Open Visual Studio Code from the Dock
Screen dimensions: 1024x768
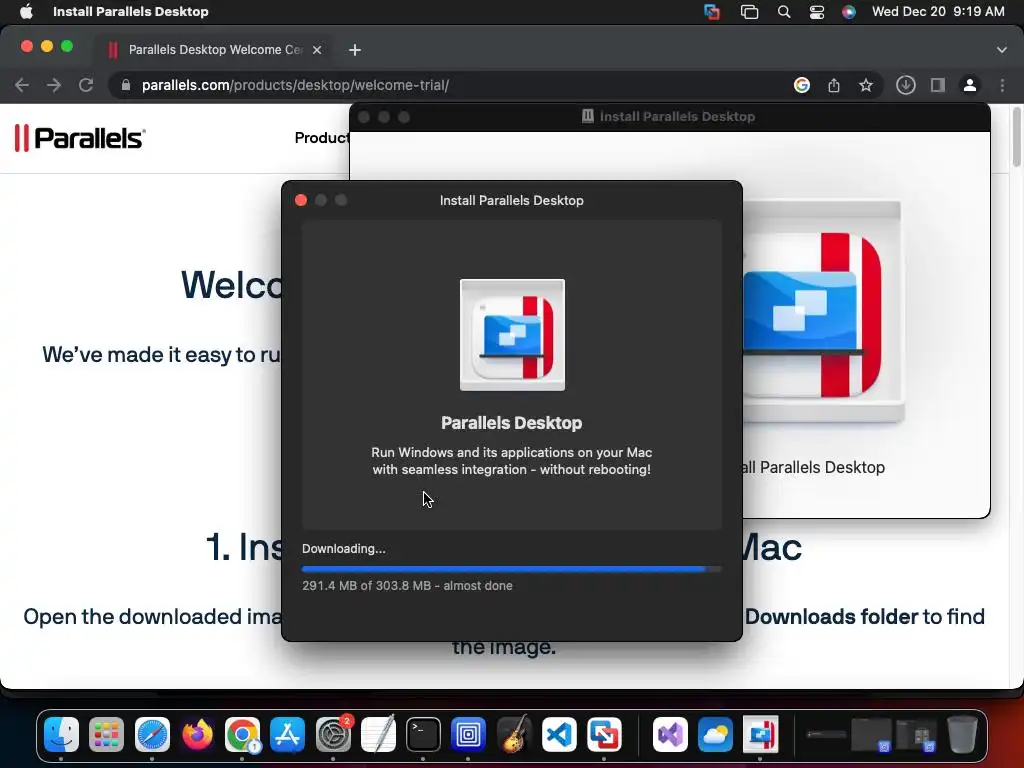pyautogui.click(x=559, y=735)
